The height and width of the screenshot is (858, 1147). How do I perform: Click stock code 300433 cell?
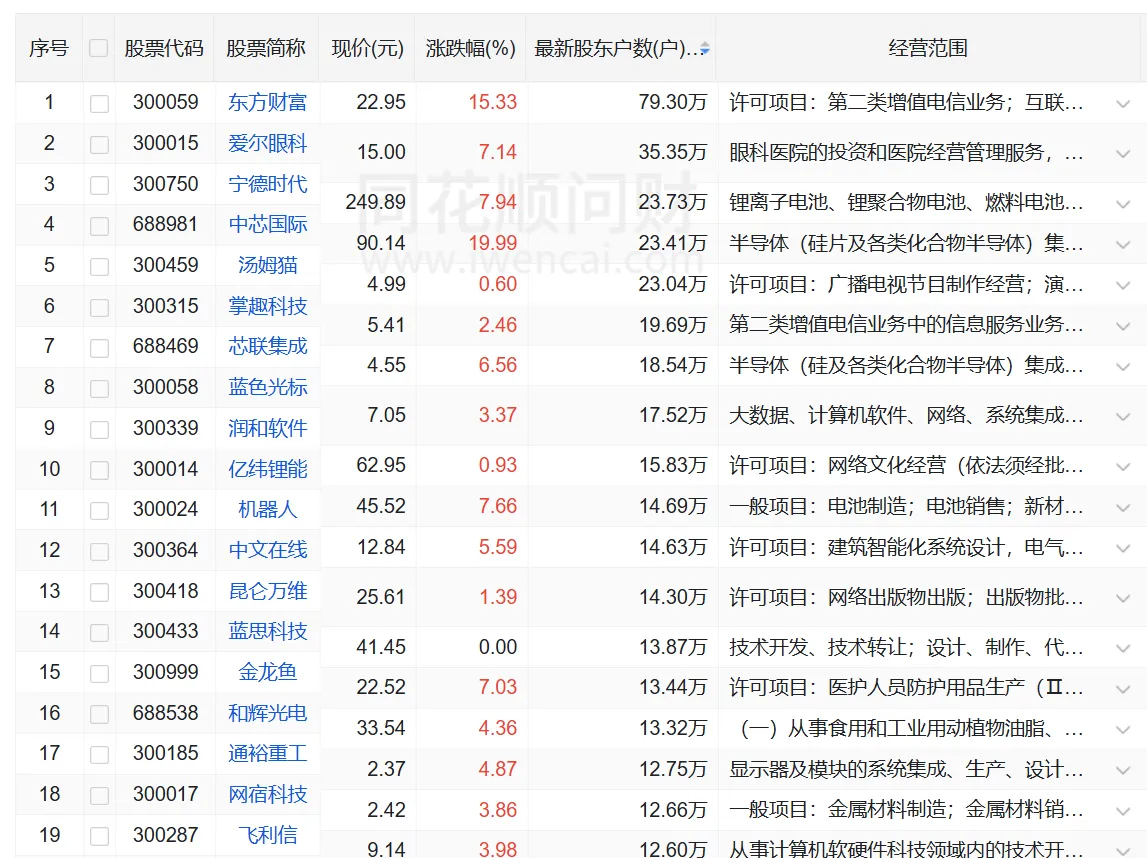pos(165,631)
